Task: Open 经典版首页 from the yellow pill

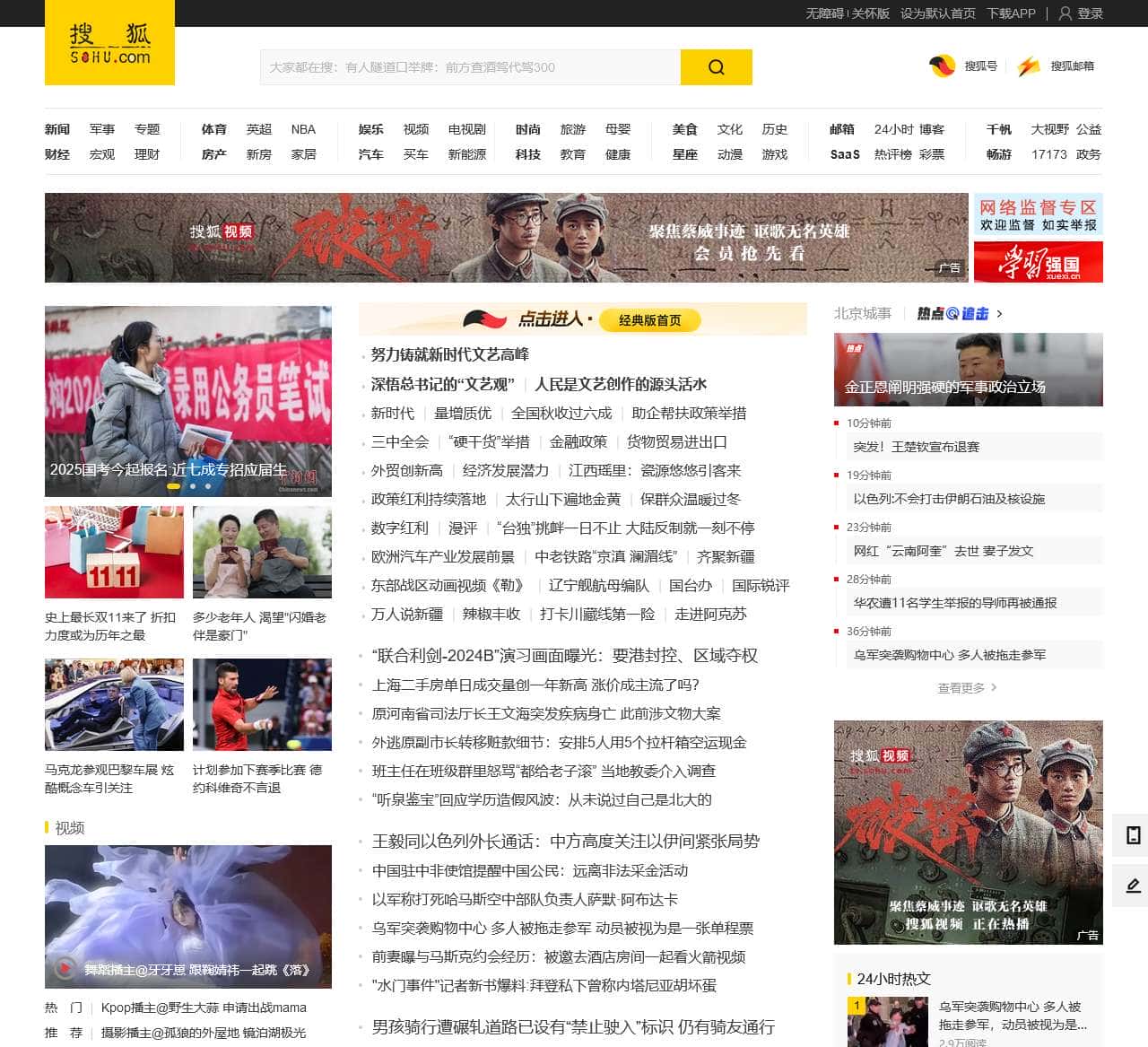Action: click(x=648, y=320)
